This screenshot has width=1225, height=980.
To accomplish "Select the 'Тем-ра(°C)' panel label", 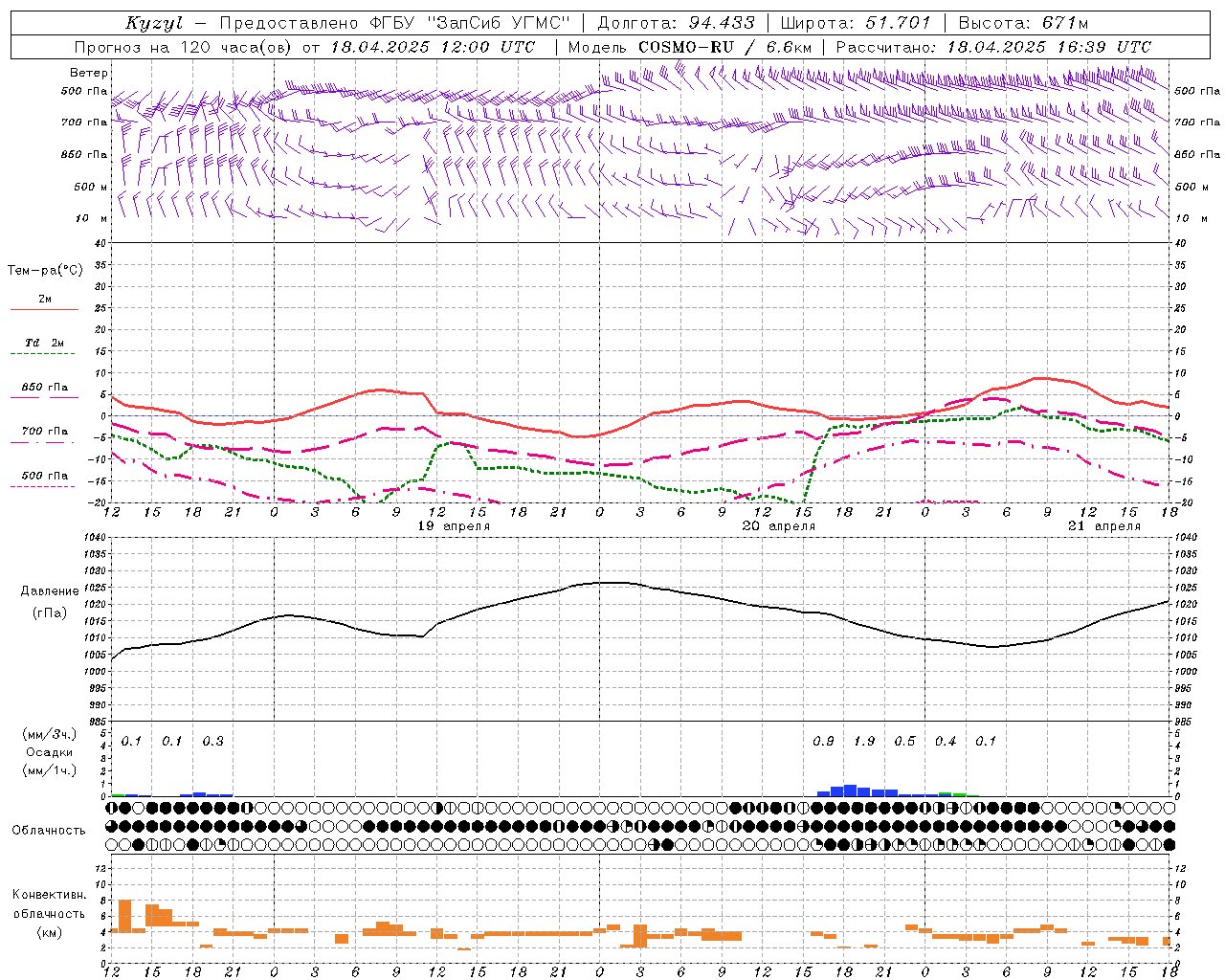I will click(x=45, y=271).
